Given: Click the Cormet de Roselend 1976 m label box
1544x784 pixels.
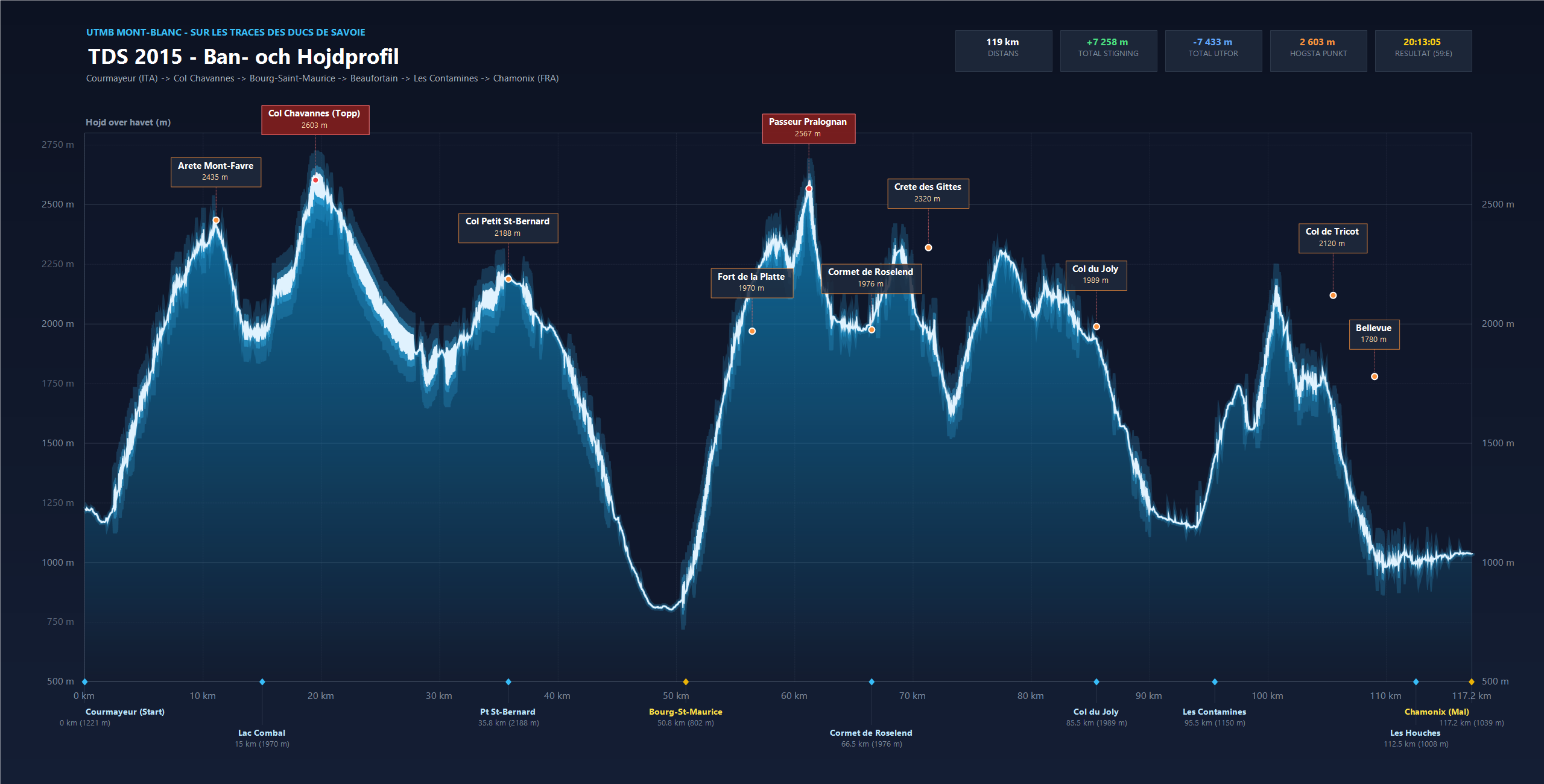Looking at the screenshot, I should click(871, 278).
